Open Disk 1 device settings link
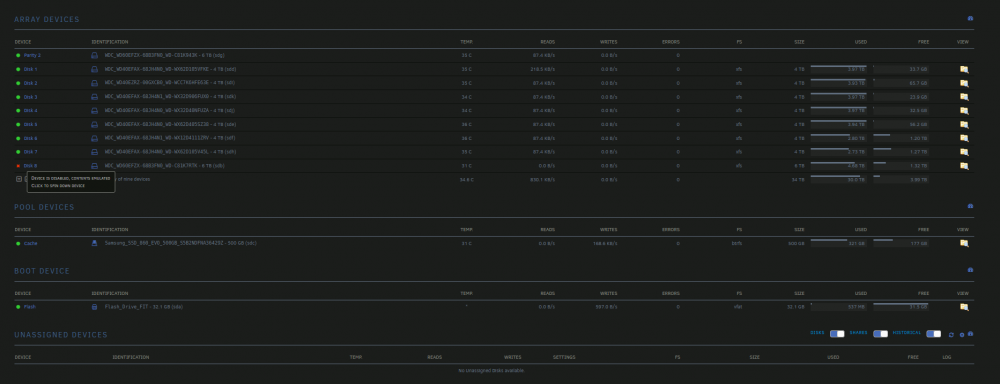 coord(31,69)
